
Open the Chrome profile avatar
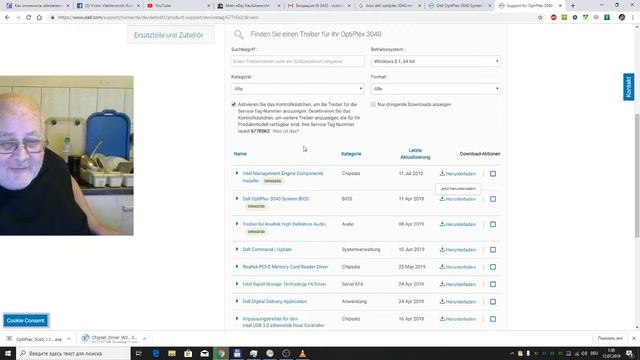[x=622, y=18]
